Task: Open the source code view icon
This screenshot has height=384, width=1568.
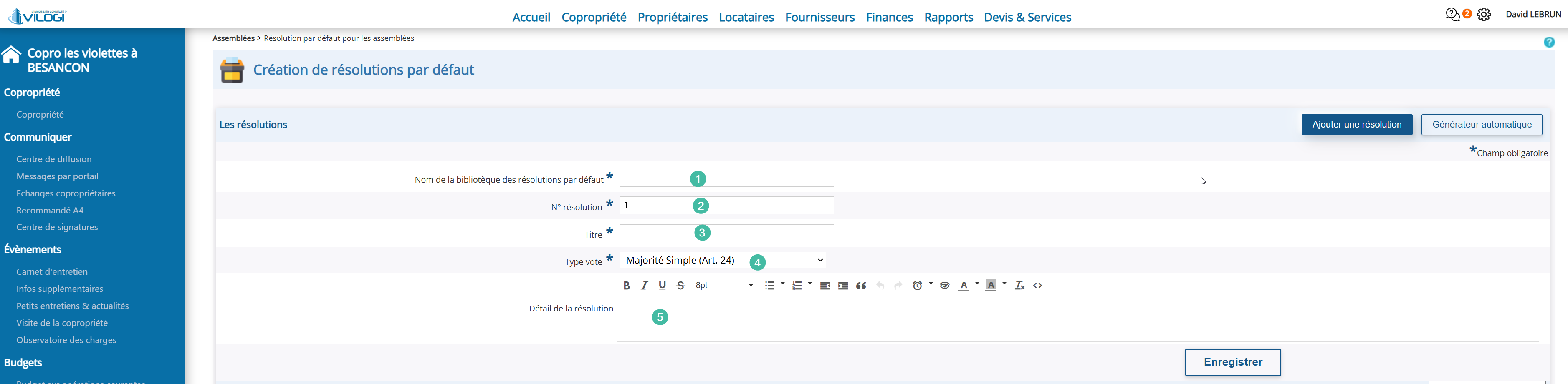Action: [x=1038, y=286]
